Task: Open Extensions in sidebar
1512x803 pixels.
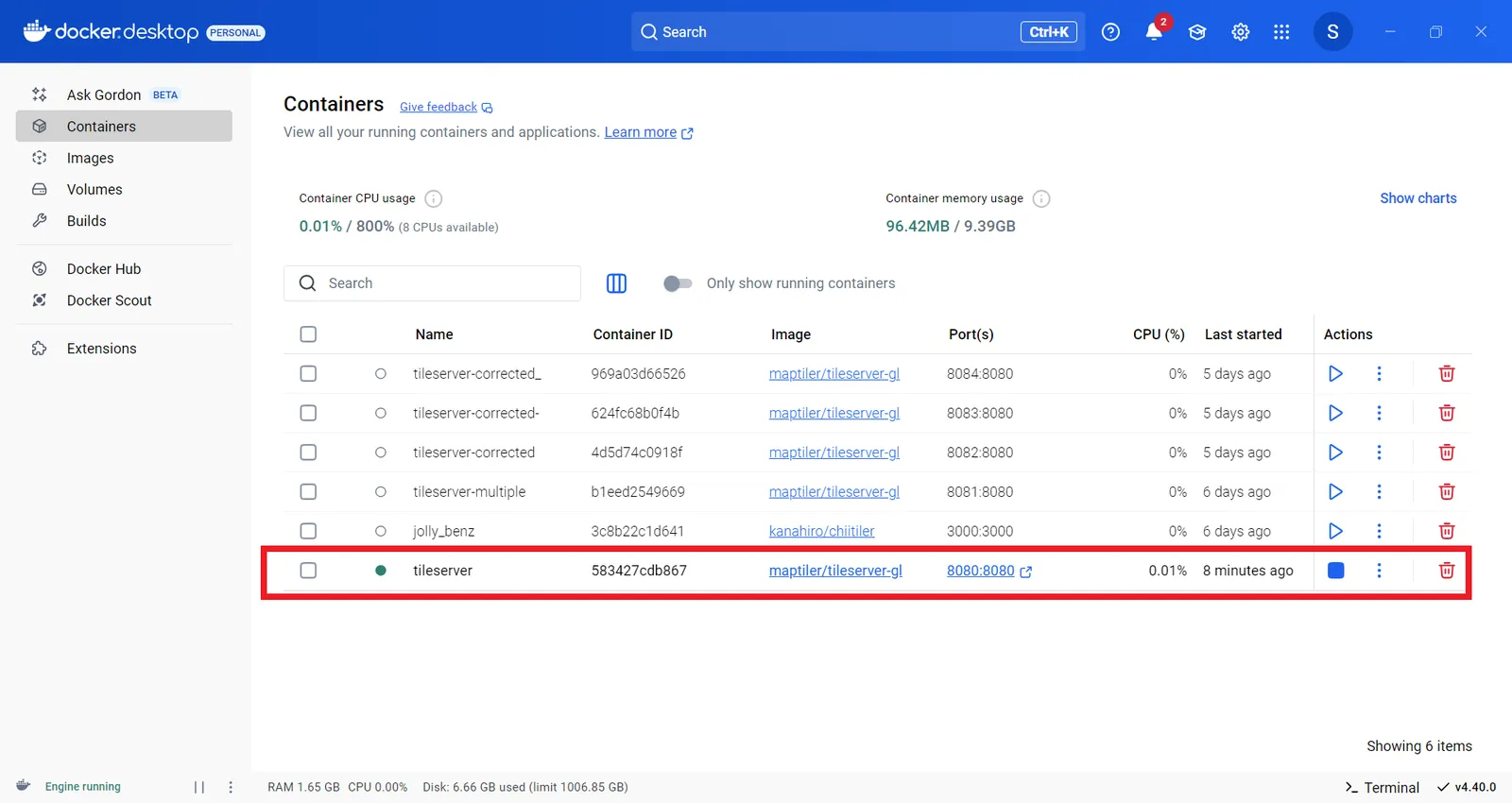Action: [x=124, y=349]
